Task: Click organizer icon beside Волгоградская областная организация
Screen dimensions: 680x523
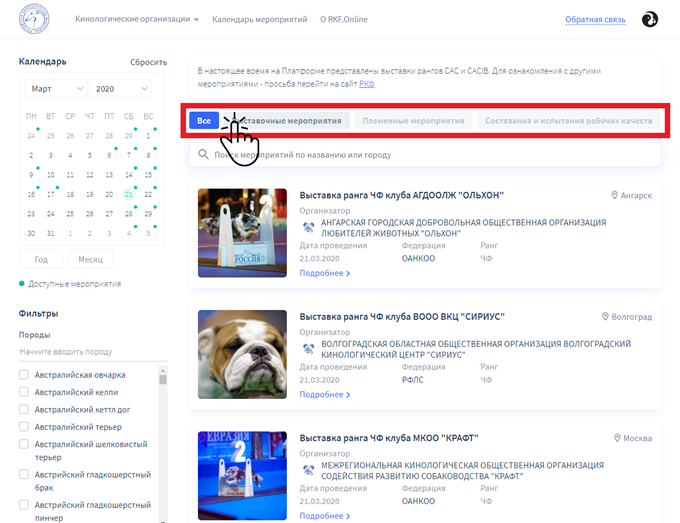Action: pyautogui.click(x=308, y=348)
